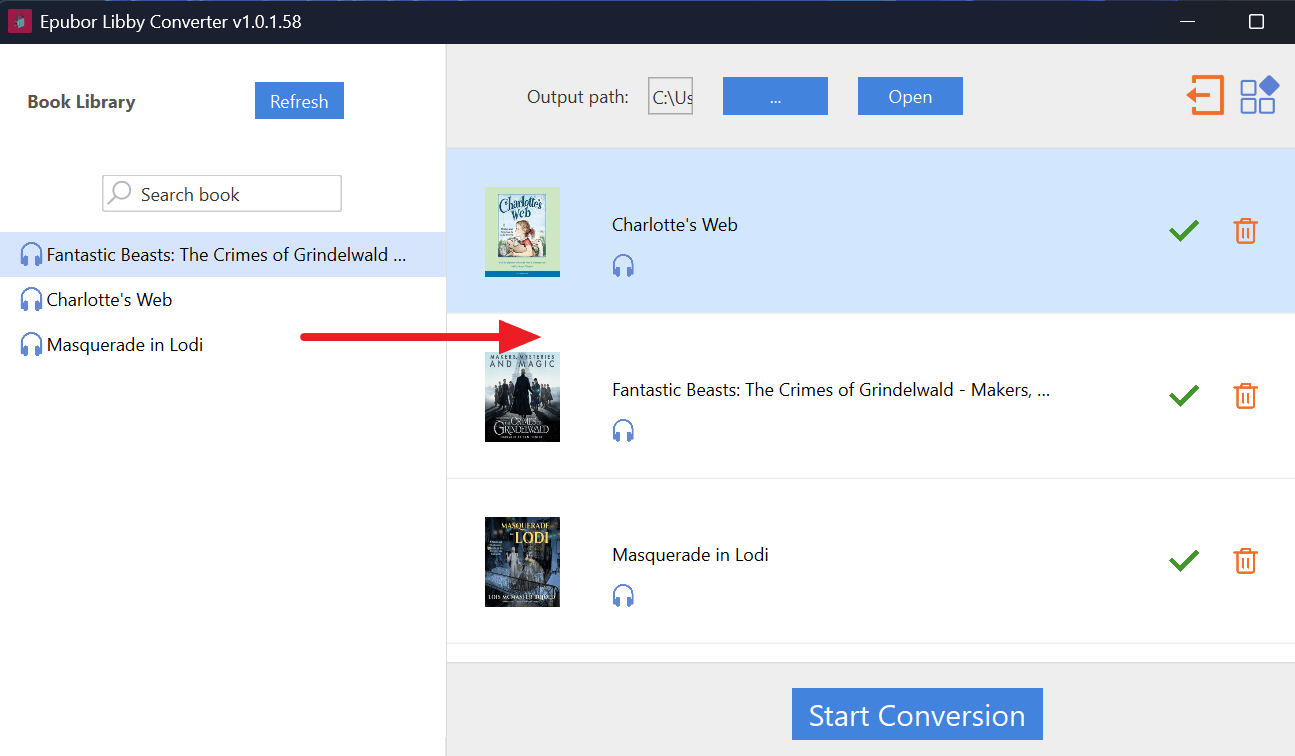The width and height of the screenshot is (1295, 756).
Task: Open the blue grid modules icon
Action: coord(1258,96)
